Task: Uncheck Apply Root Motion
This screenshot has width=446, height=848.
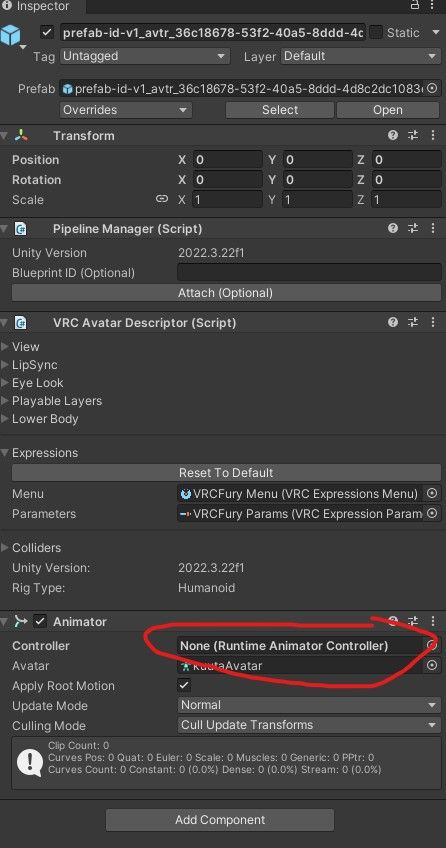Action: (x=184, y=685)
